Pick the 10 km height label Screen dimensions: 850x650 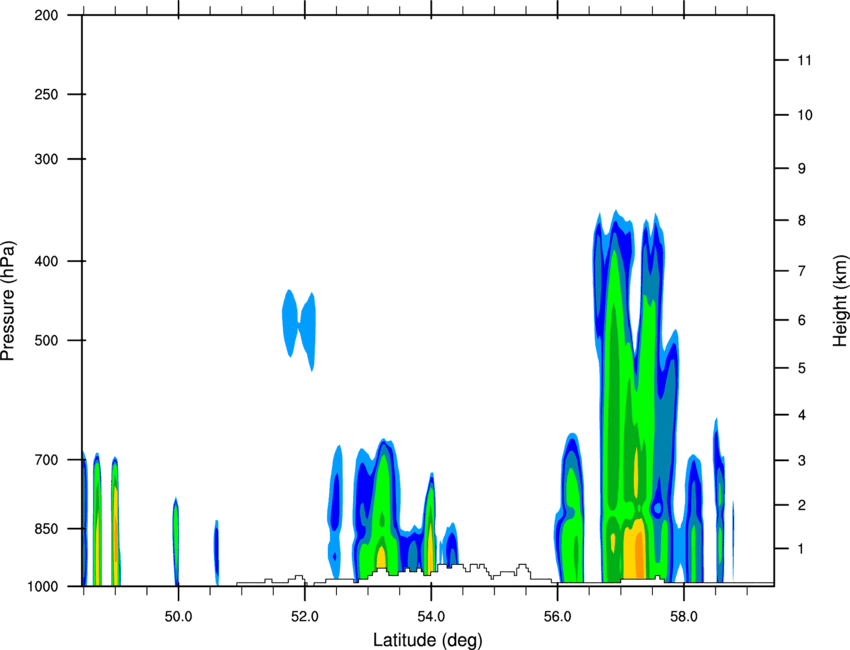(804, 115)
